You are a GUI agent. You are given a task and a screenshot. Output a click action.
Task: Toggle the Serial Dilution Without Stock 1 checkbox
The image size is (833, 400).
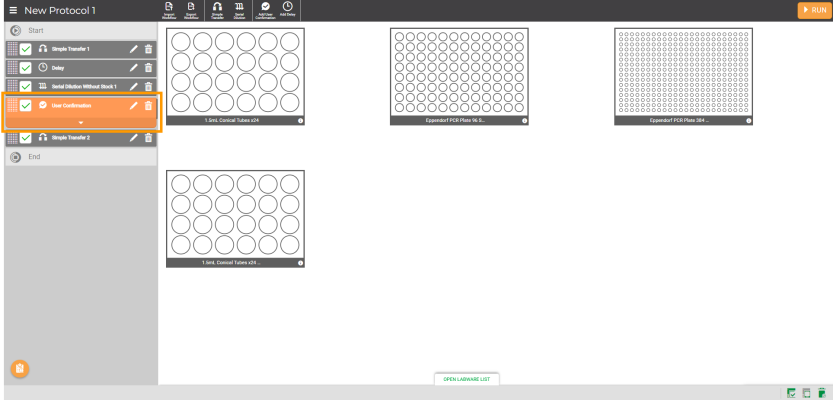(x=26, y=87)
